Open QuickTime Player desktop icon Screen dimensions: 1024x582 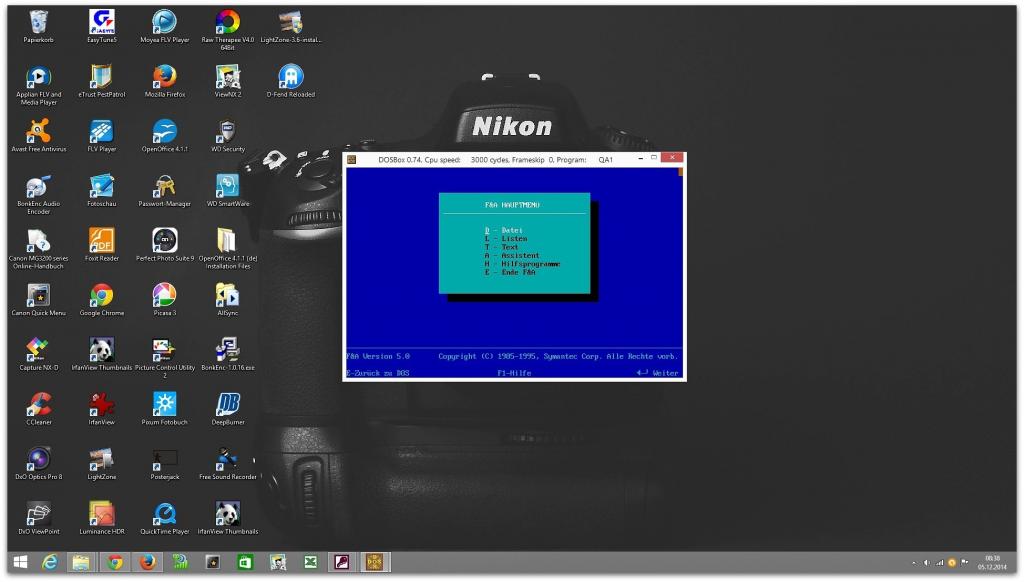[x=165, y=517]
